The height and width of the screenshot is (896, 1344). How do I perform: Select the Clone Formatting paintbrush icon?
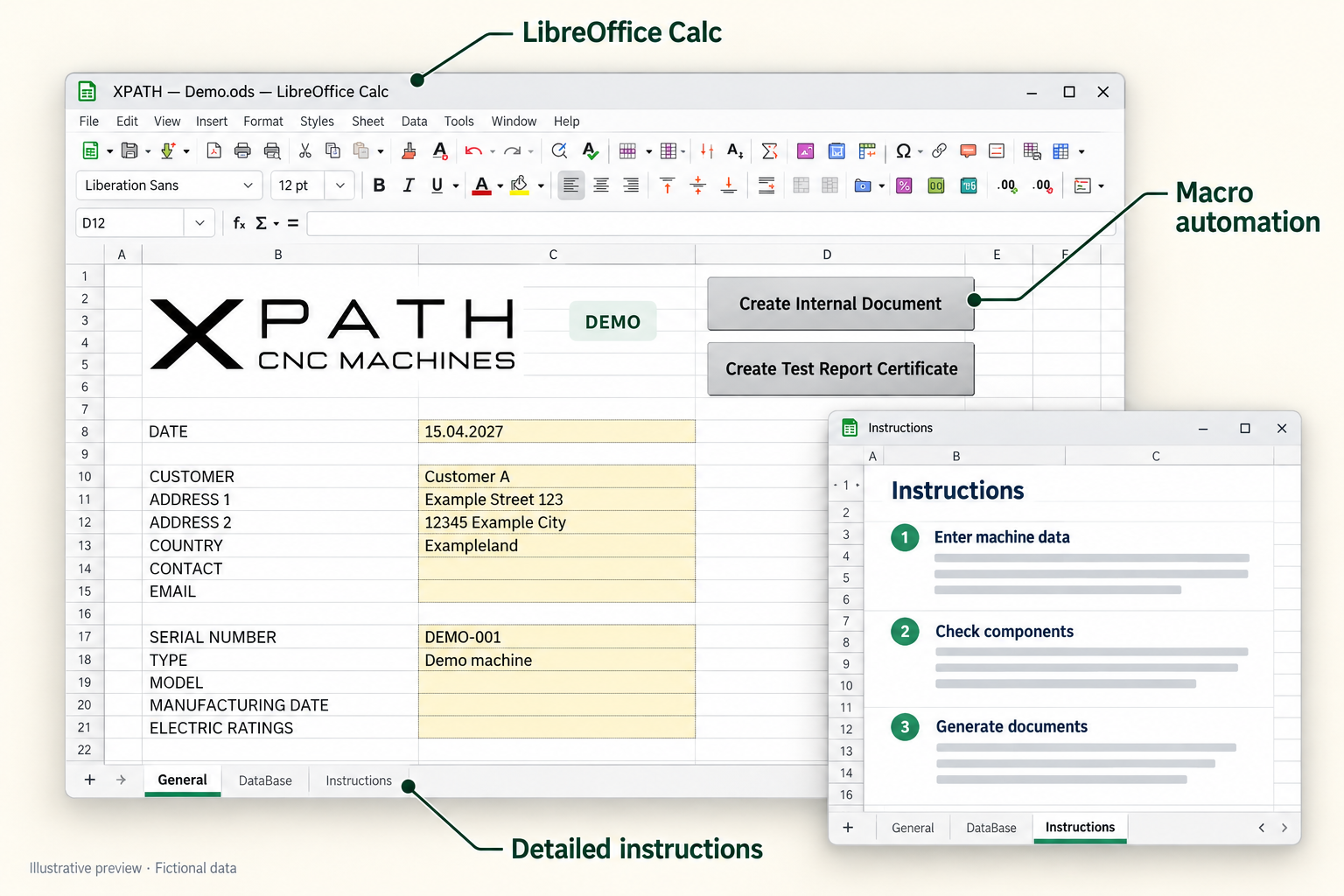click(x=409, y=151)
